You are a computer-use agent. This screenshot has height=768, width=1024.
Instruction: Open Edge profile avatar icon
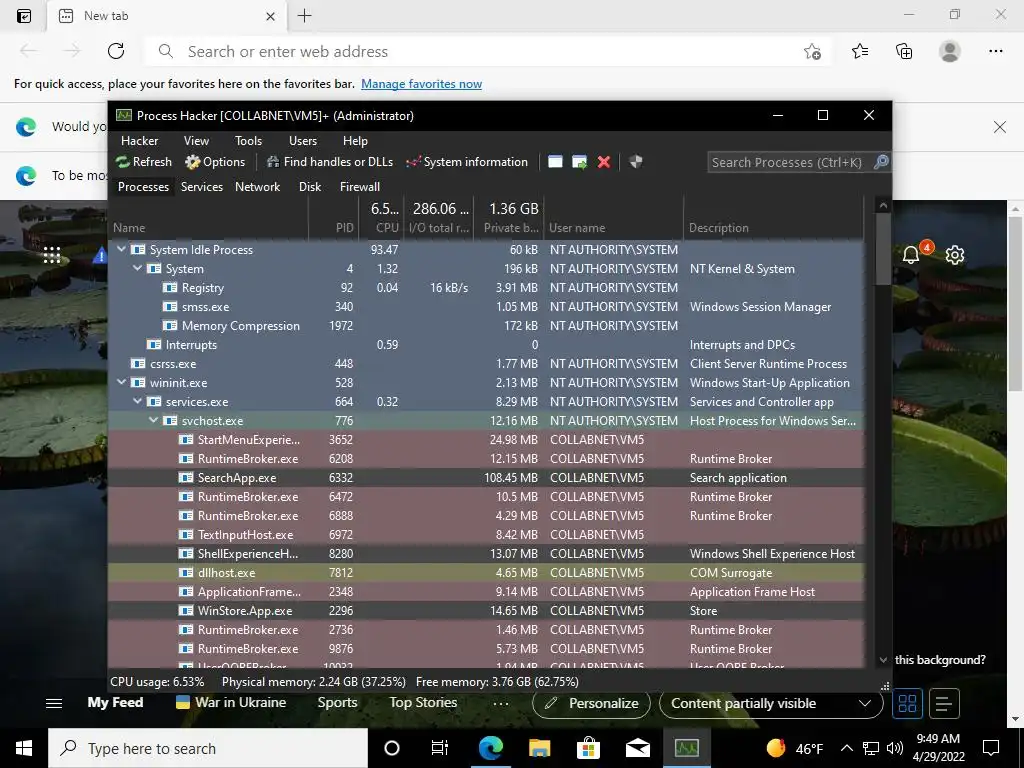coord(949,51)
